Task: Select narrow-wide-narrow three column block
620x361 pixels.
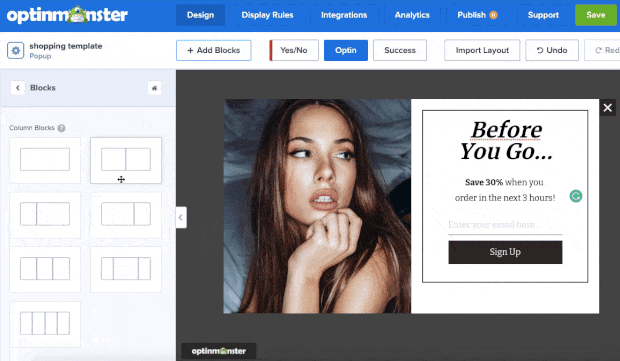Action: pos(126,269)
